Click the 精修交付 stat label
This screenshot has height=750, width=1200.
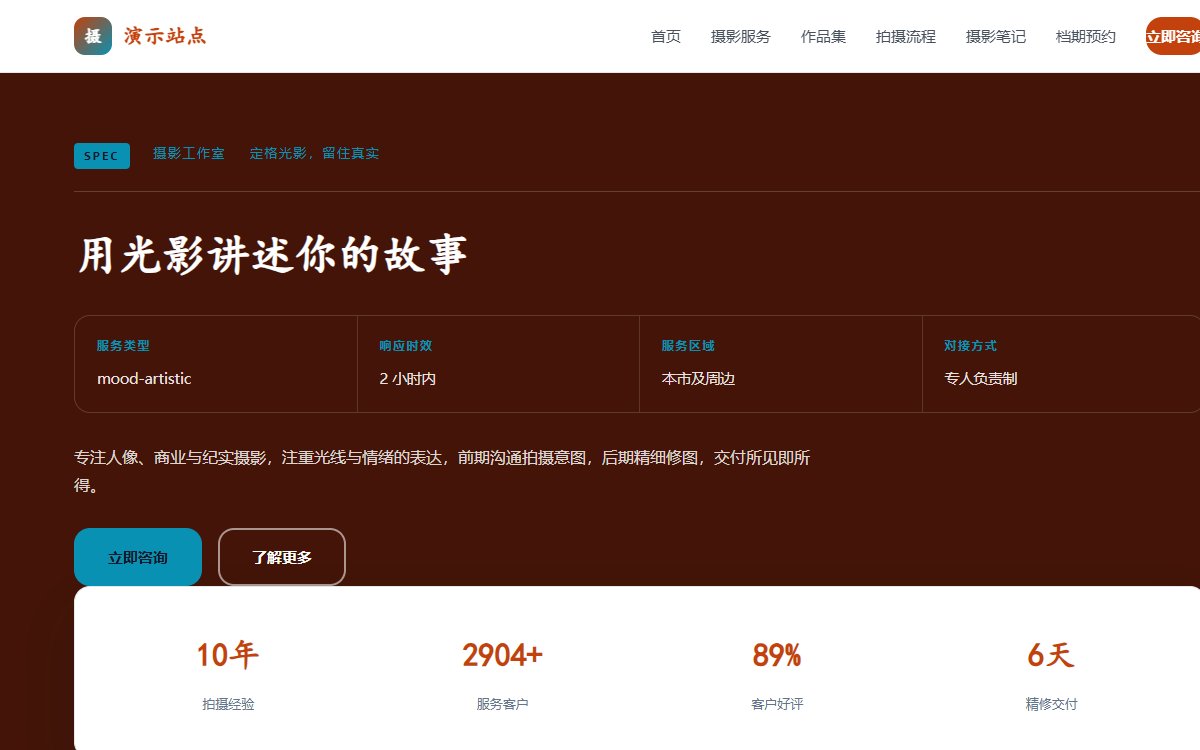tap(1051, 704)
